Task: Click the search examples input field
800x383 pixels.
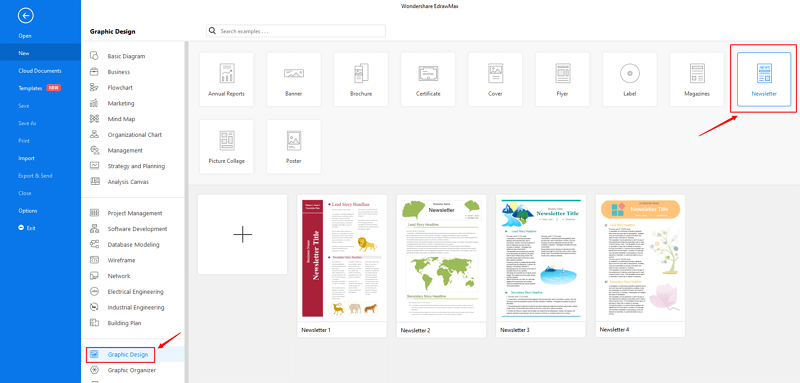Action: 296,31
